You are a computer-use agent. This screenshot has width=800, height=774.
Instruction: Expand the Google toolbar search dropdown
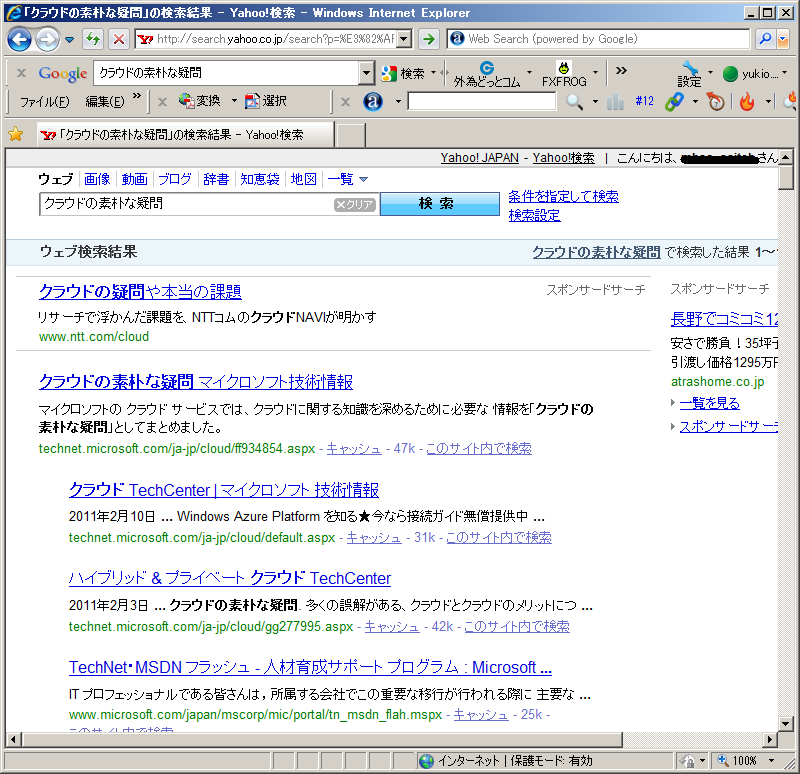click(x=365, y=73)
